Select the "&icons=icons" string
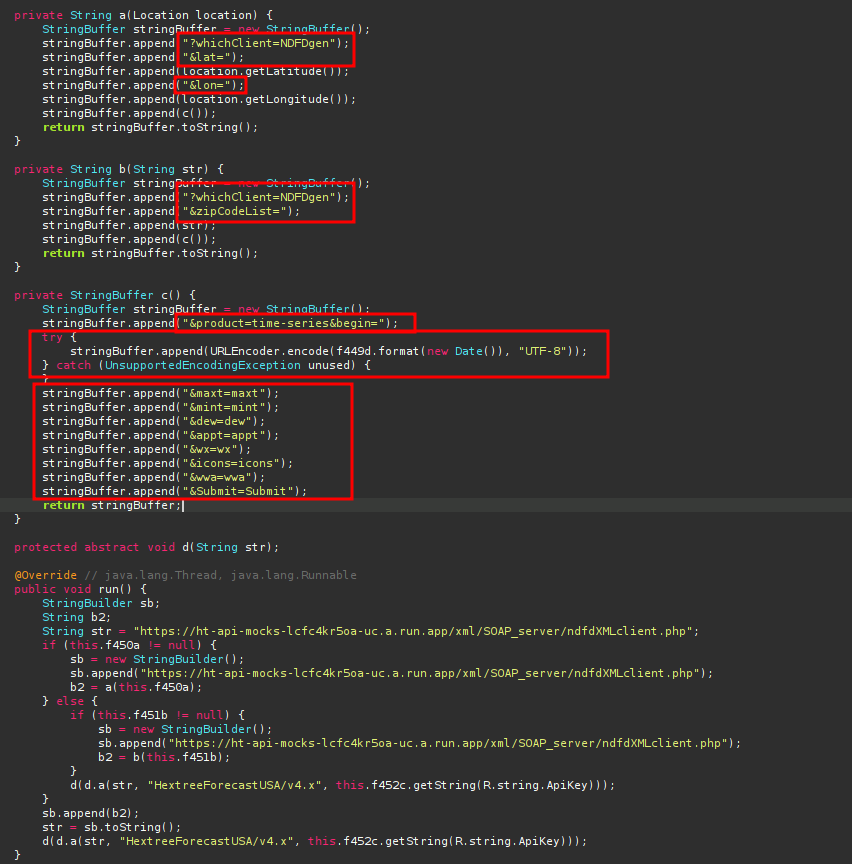The height and width of the screenshot is (864, 852). pyautogui.click(x=237, y=463)
